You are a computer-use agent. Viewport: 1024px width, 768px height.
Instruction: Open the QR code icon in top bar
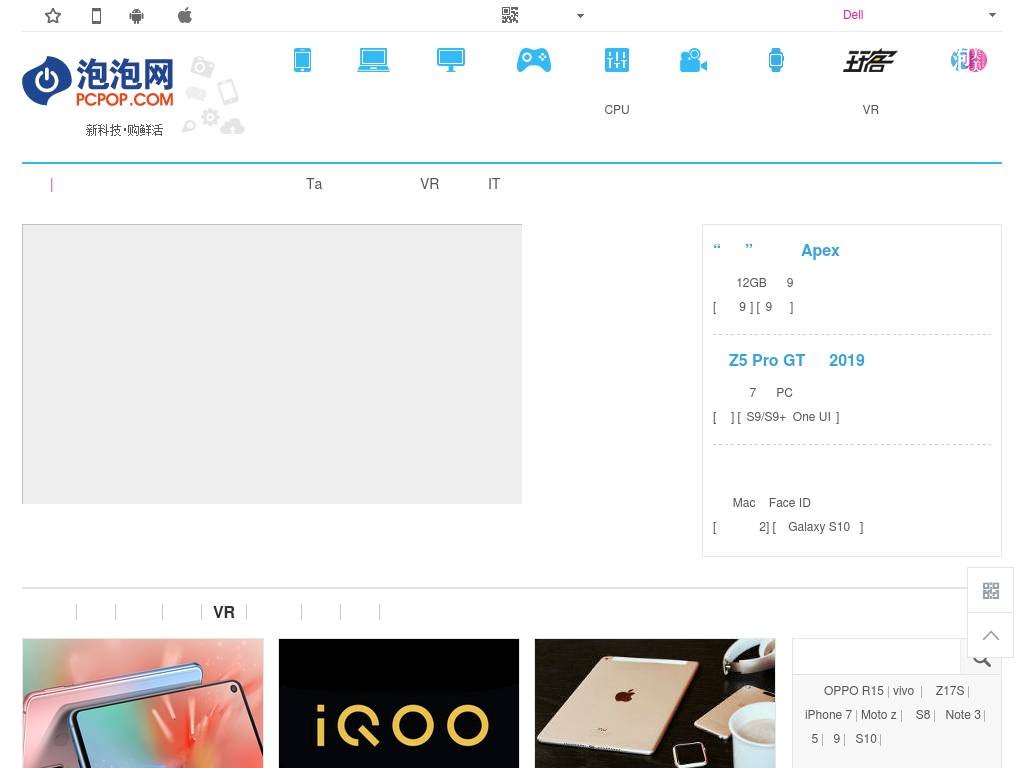(x=510, y=15)
